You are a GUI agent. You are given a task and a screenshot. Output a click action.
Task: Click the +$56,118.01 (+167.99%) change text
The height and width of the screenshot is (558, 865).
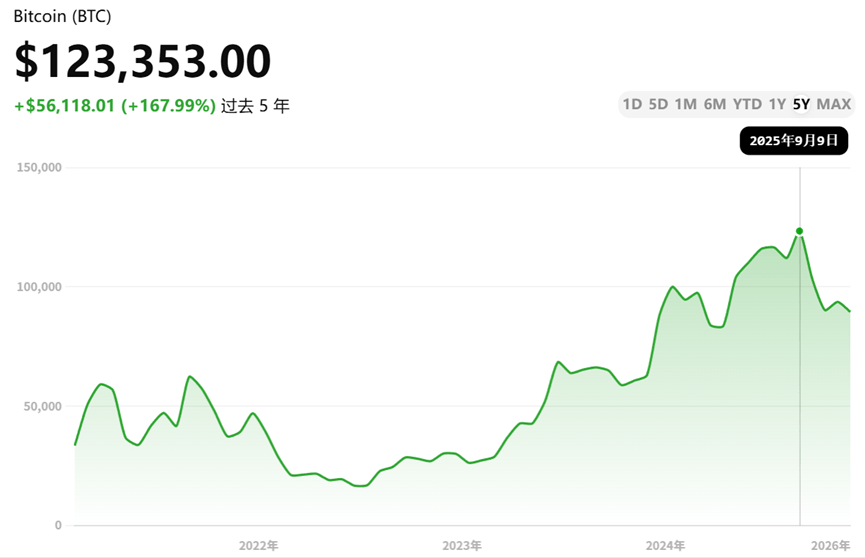coord(115,106)
